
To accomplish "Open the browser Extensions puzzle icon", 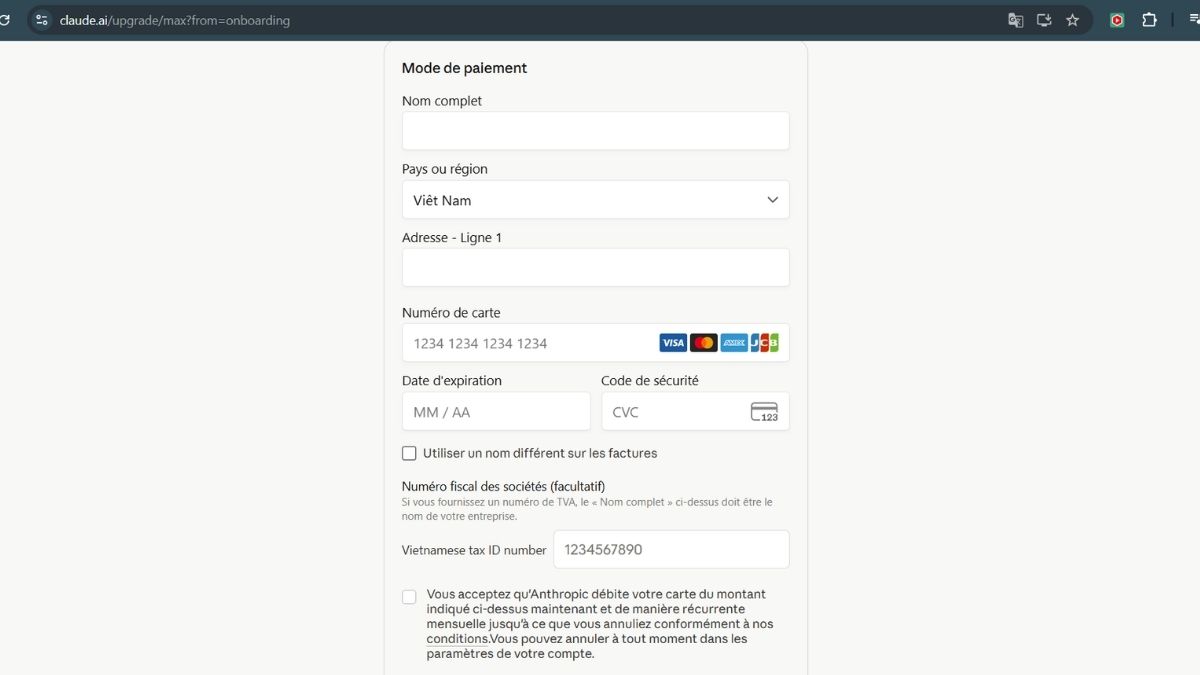I will (x=1149, y=20).
